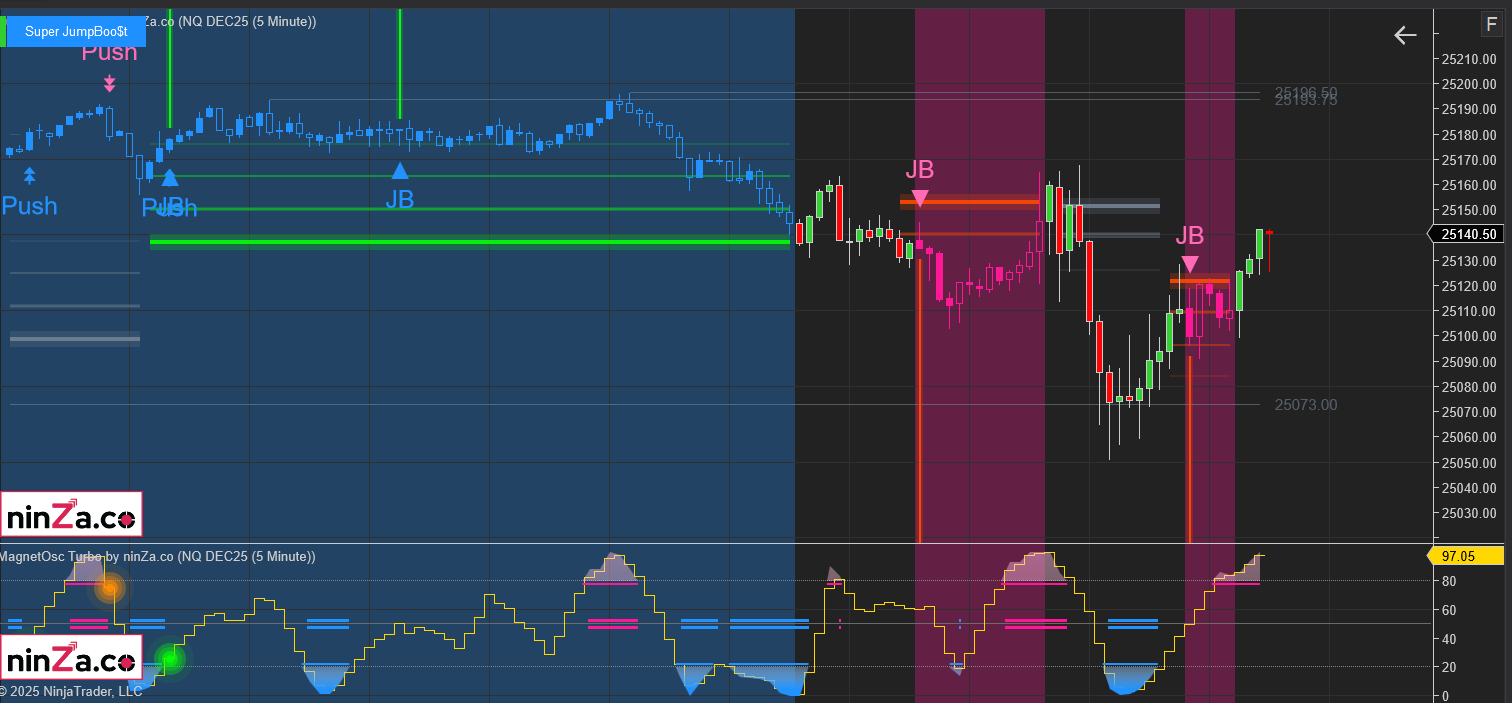1512x703 pixels.
Task: Click the 25210.00 tick on the price axis
Action: pos(1468,58)
